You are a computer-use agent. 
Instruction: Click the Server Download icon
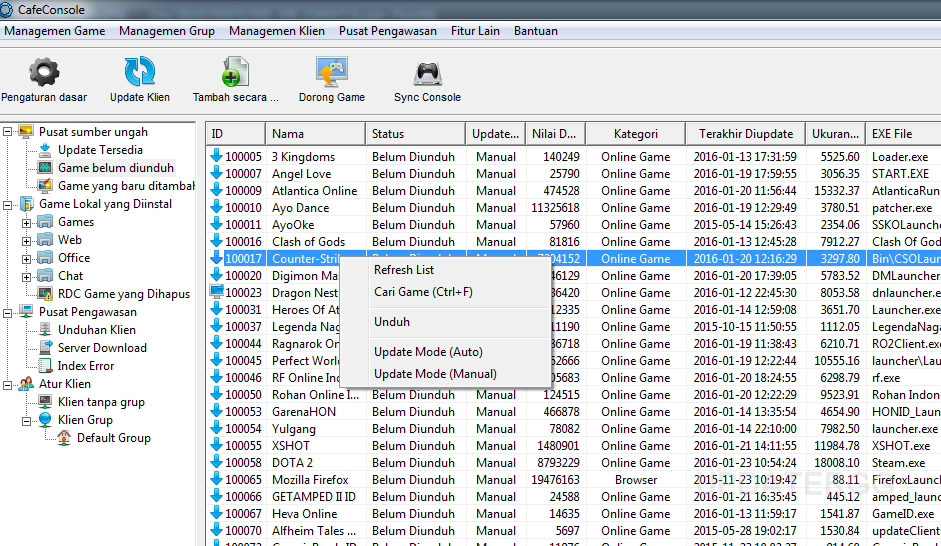45,348
